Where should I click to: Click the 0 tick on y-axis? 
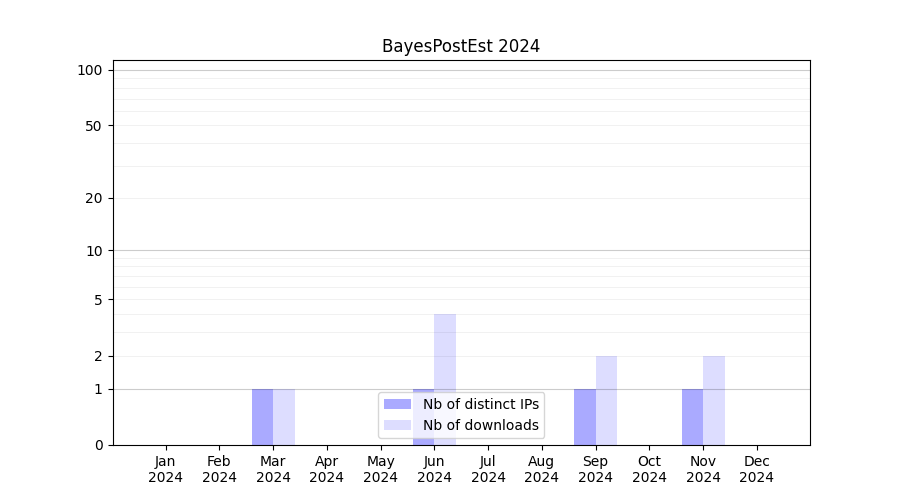pos(98,445)
